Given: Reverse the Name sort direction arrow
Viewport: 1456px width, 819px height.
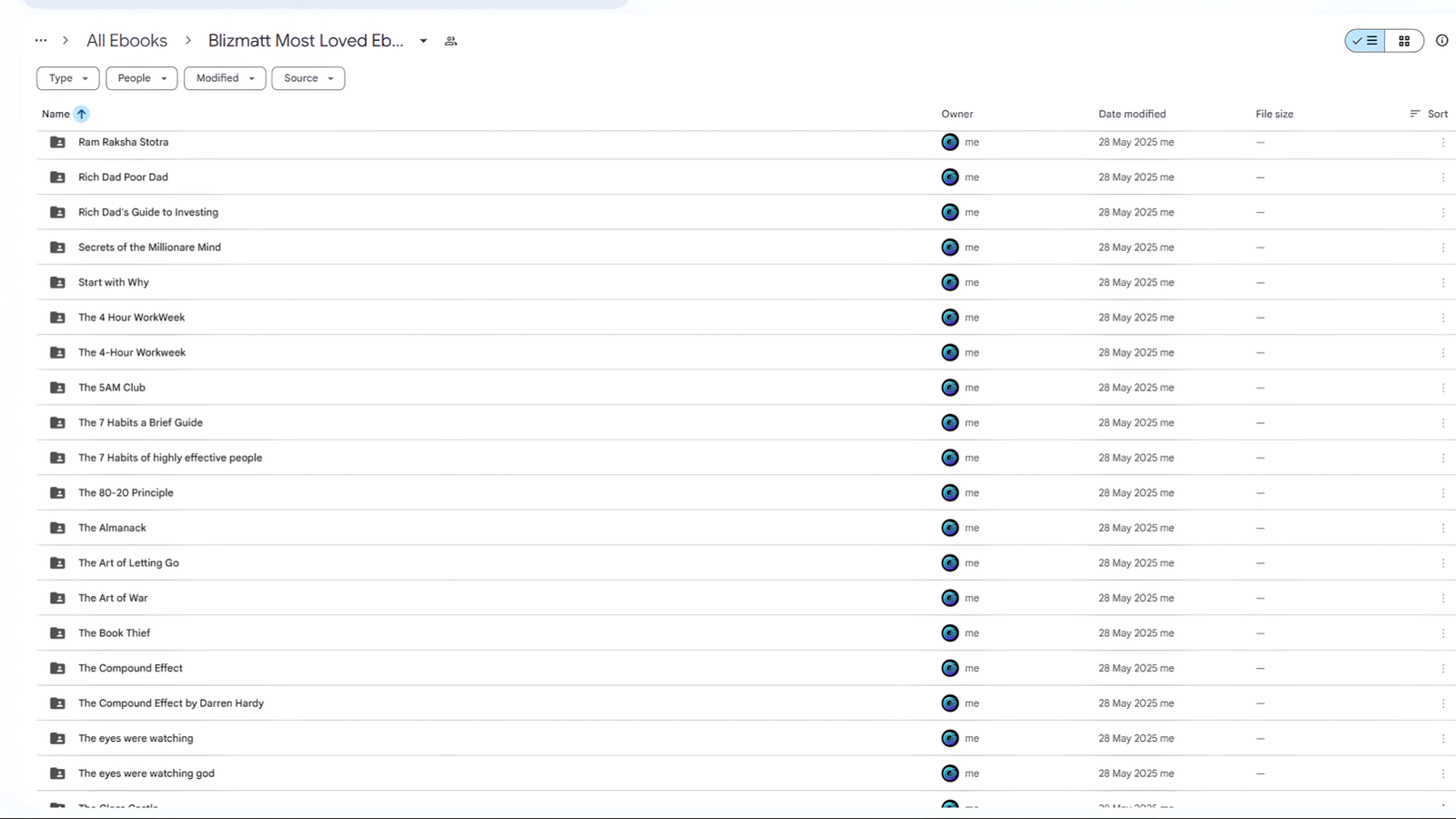Looking at the screenshot, I should [x=81, y=114].
